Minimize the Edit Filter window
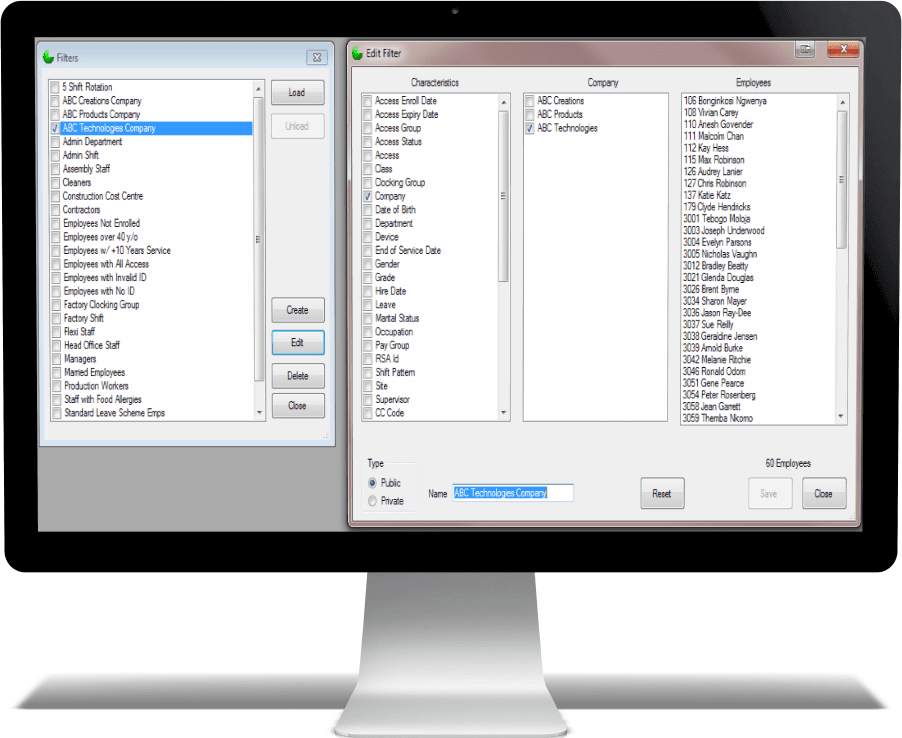 804,50
